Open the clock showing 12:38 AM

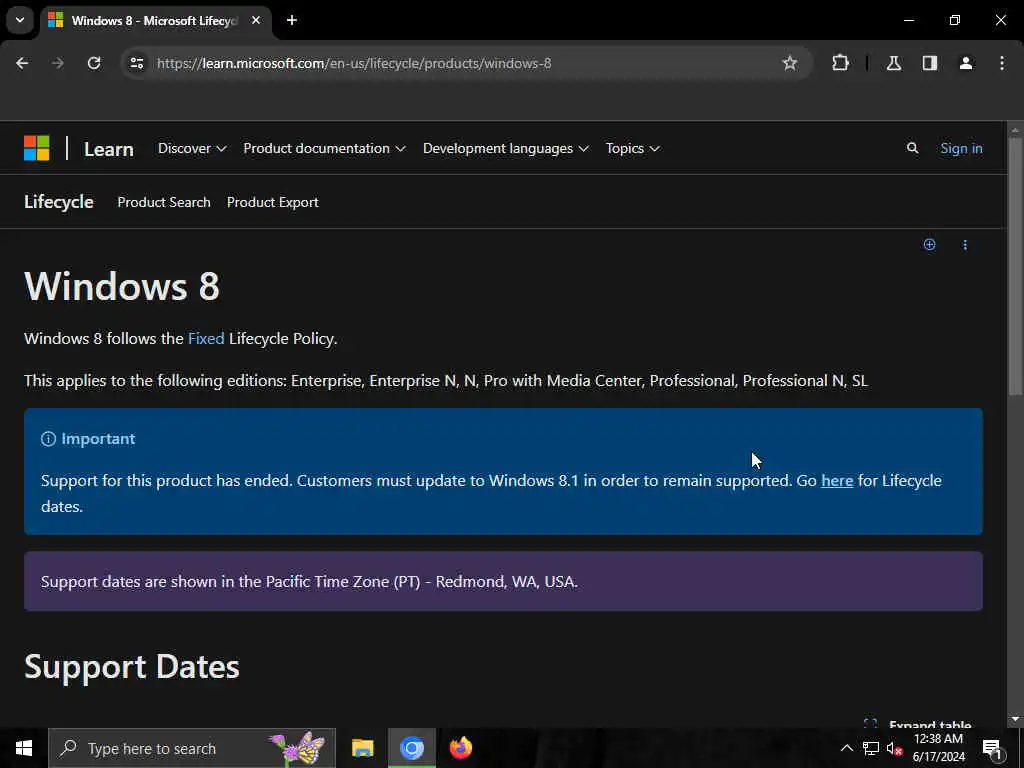[938, 748]
